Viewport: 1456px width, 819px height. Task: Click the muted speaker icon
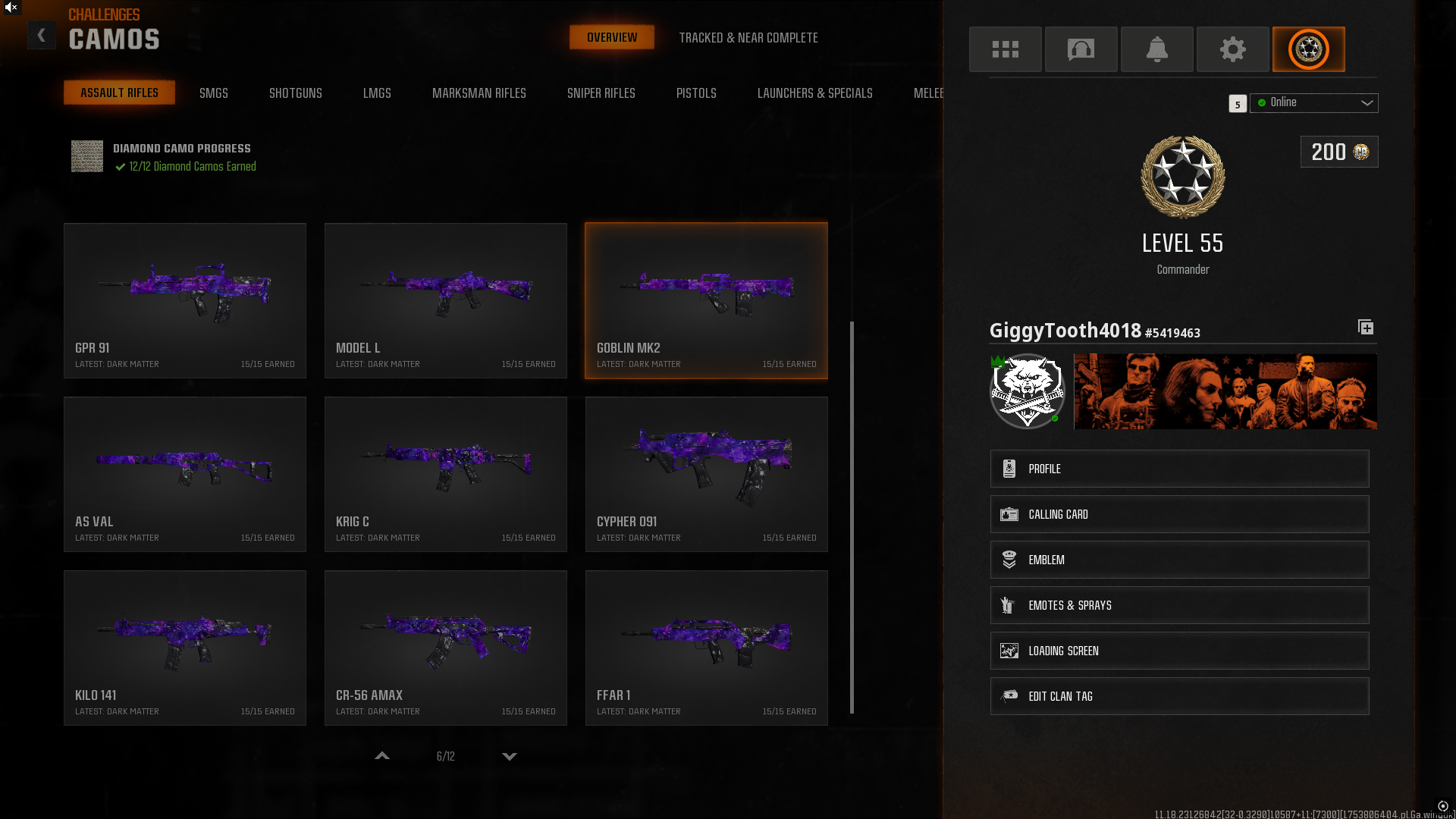11,8
